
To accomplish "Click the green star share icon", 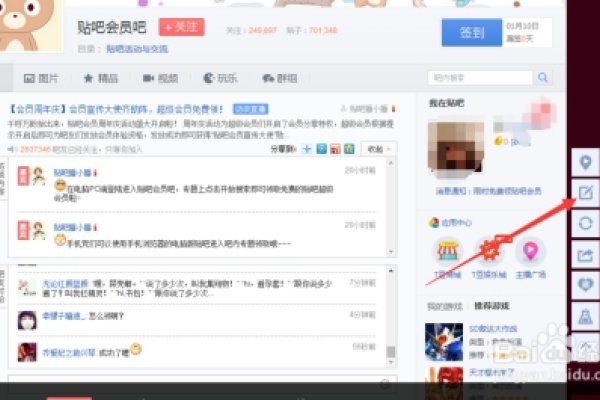I will coord(349,149).
